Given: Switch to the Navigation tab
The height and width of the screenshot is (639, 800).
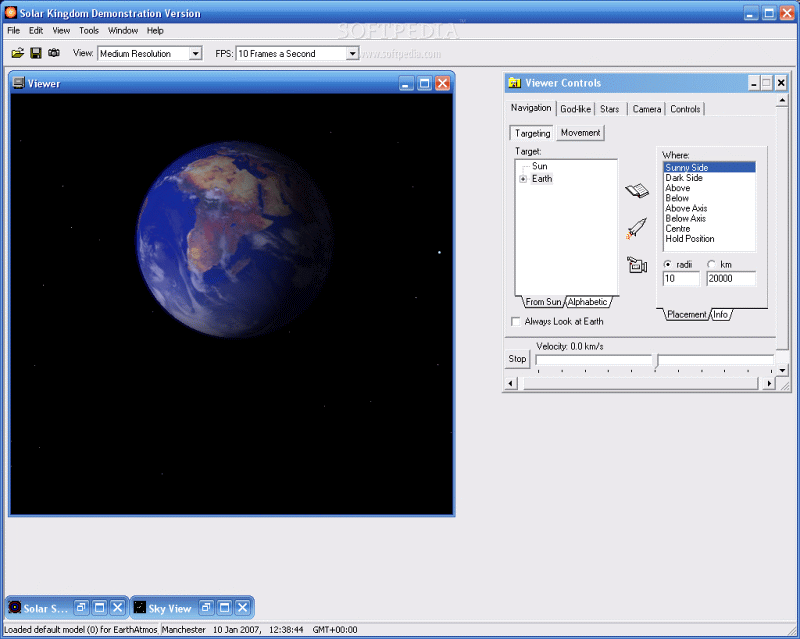Looking at the screenshot, I should point(531,108).
